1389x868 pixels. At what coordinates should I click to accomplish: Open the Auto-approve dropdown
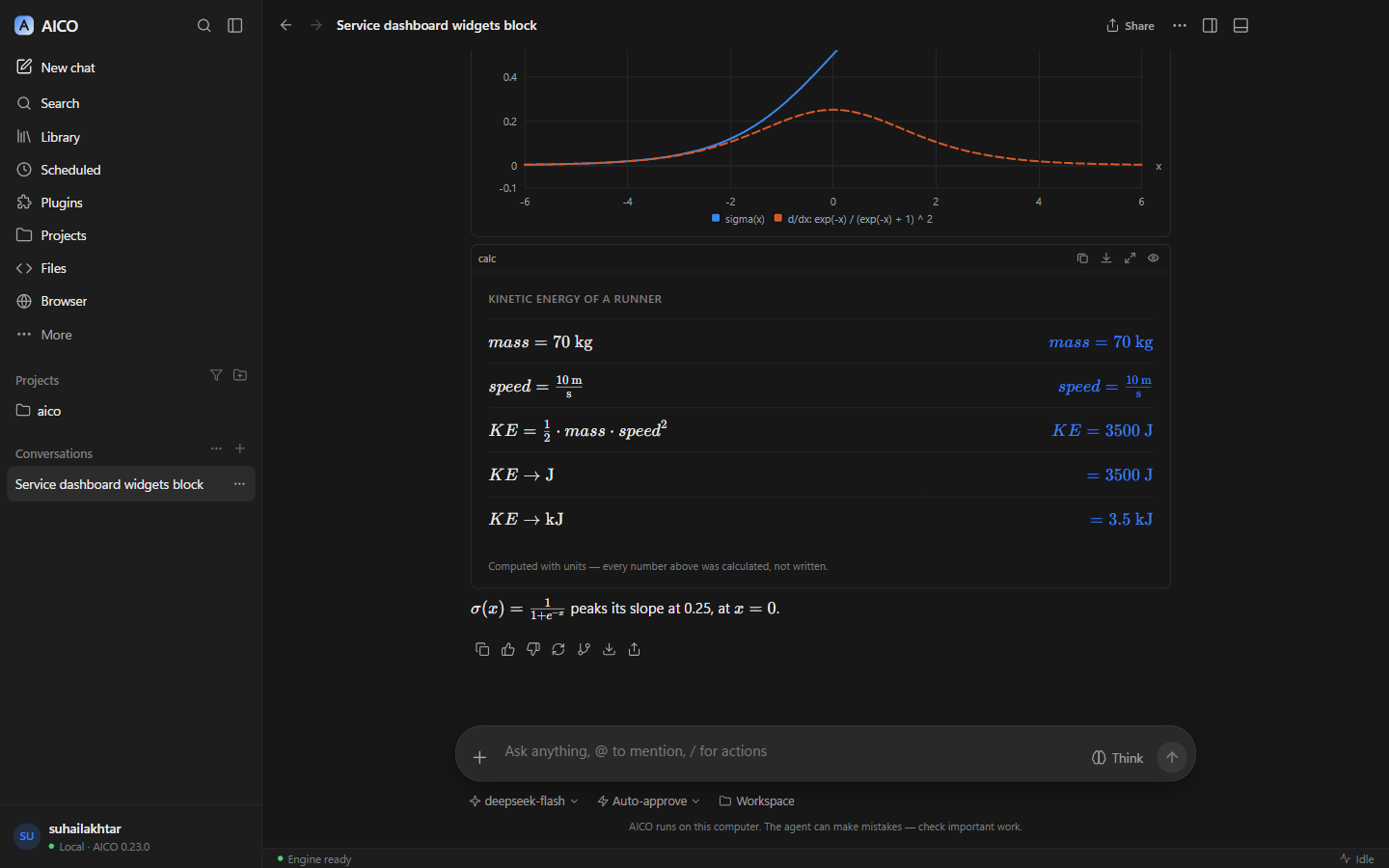pyautogui.click(x=649, y=801)
